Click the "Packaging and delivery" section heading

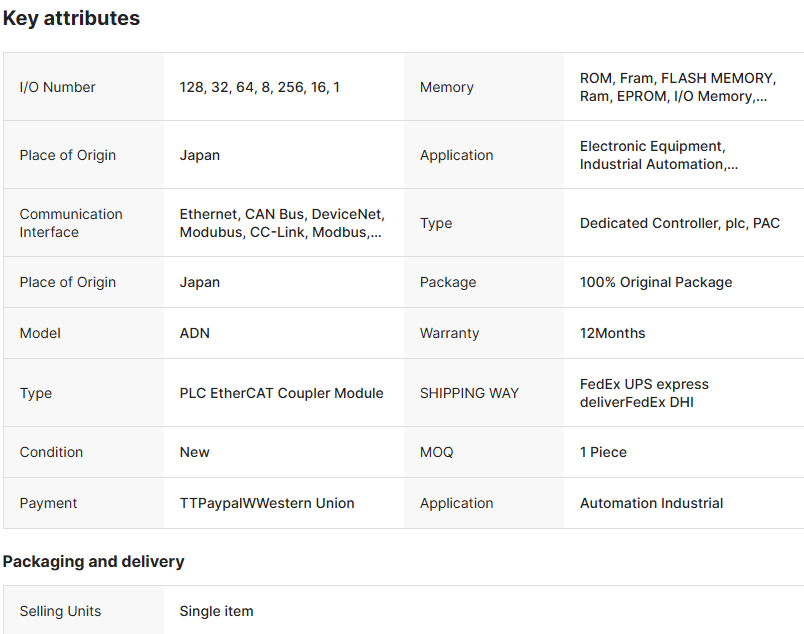coord(93,561)
